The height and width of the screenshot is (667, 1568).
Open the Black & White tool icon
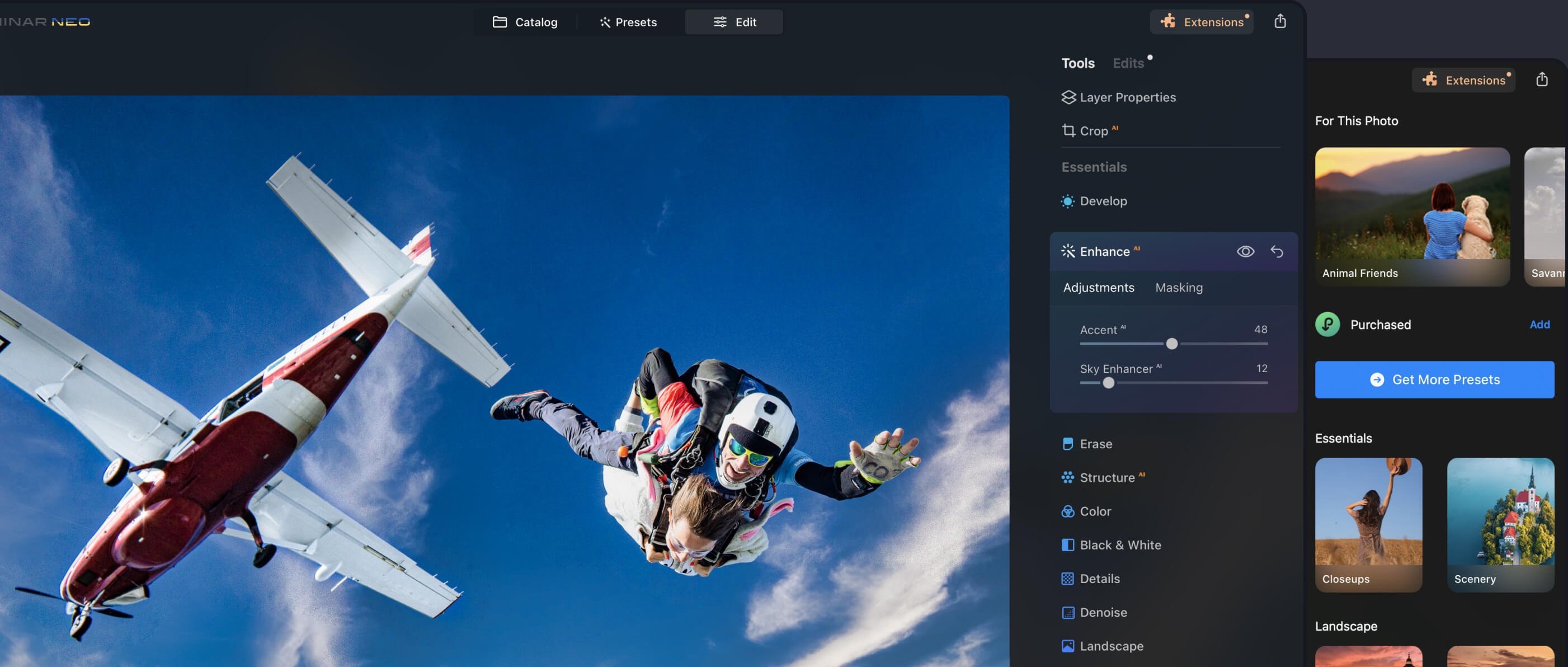(1068, 544)
